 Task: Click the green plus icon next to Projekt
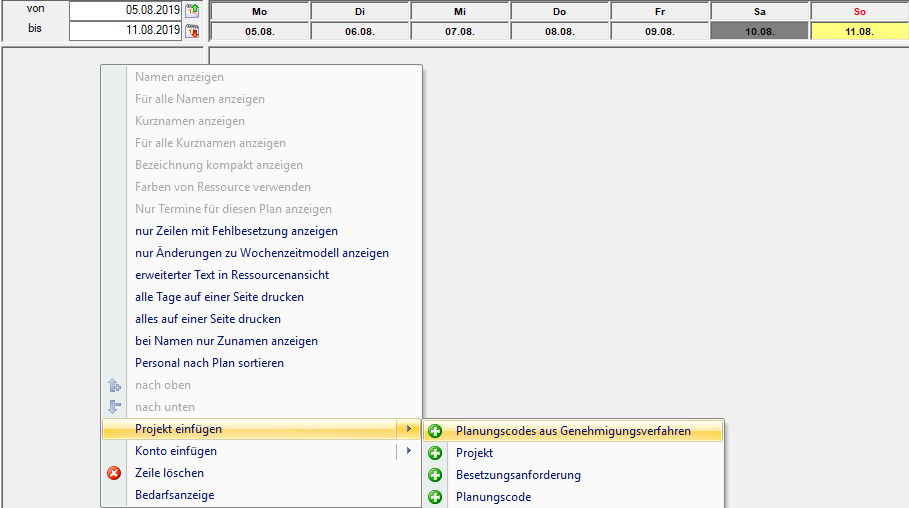[435, 453]
